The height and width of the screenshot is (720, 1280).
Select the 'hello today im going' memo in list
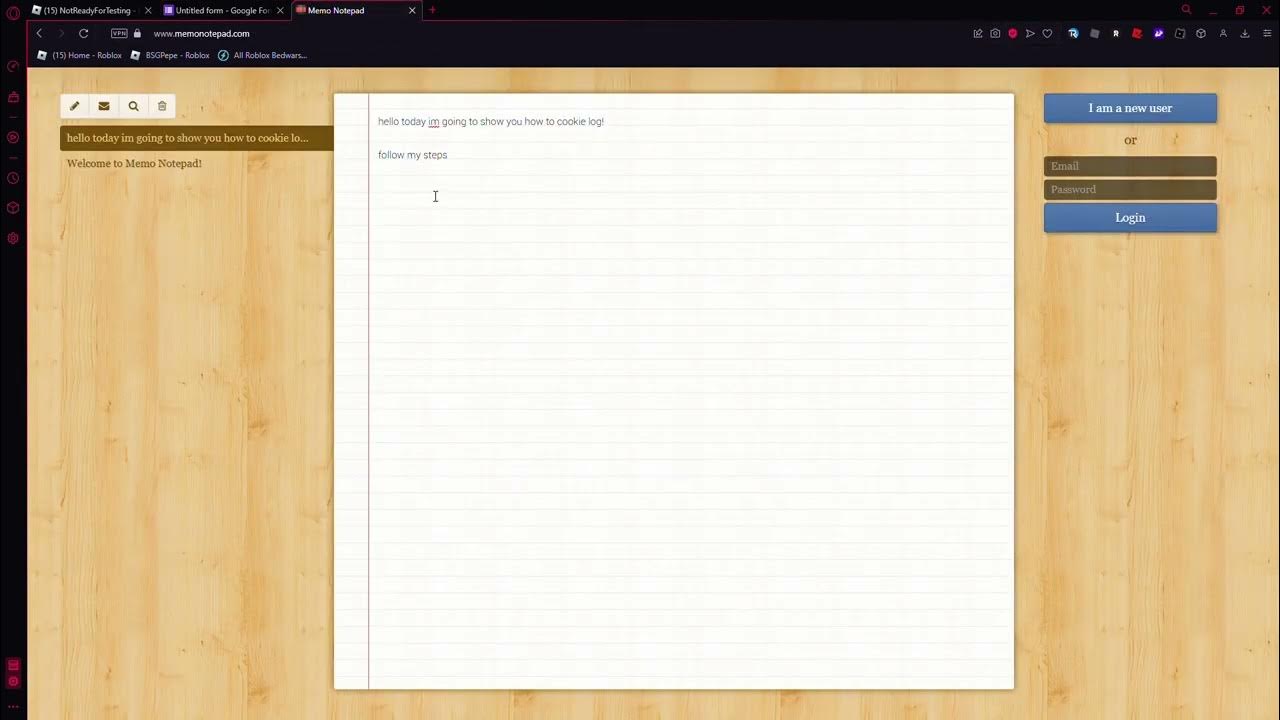click(197, 138)
